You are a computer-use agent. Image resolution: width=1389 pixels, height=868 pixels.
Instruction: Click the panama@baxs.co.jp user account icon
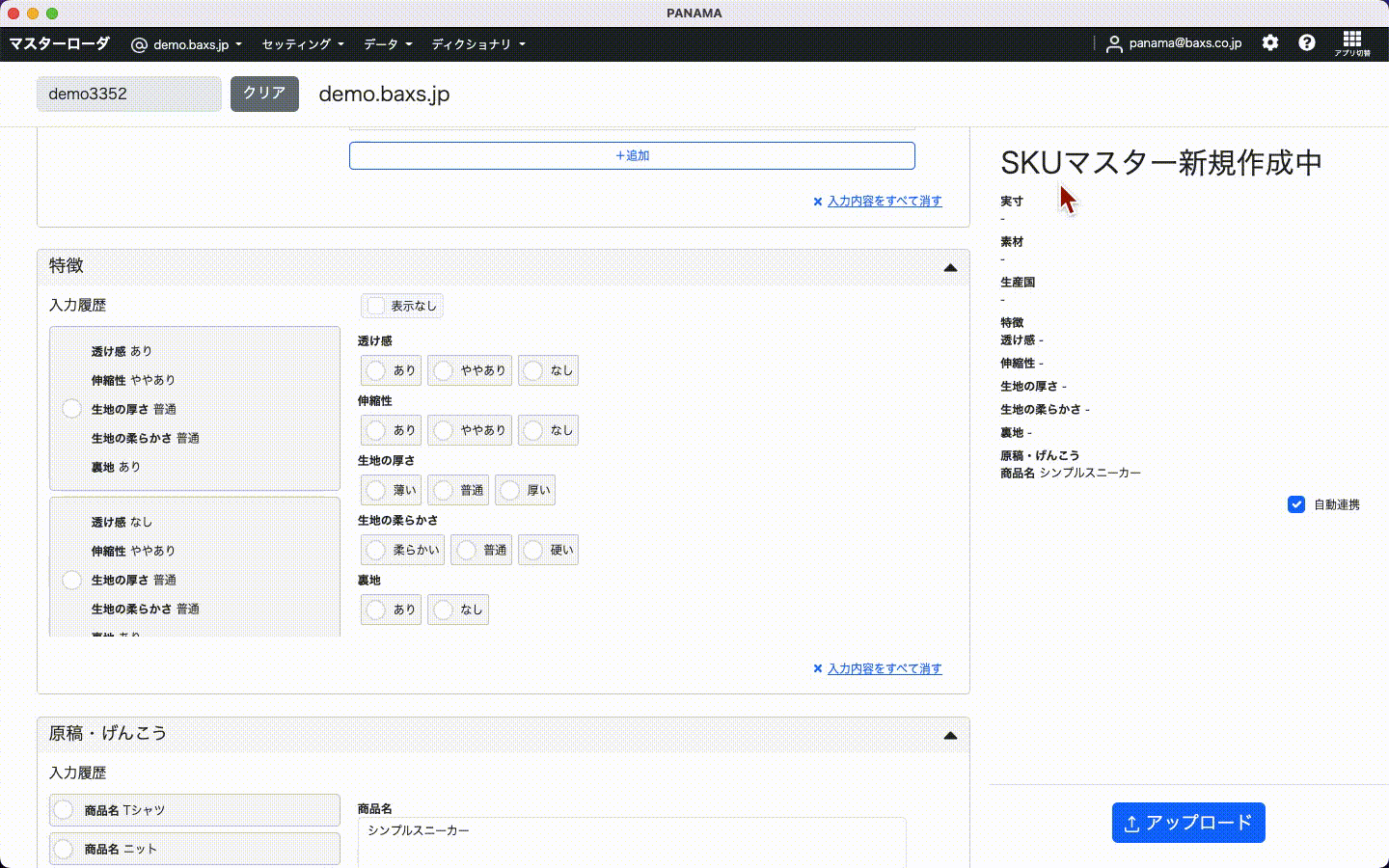coord(1114,44)
